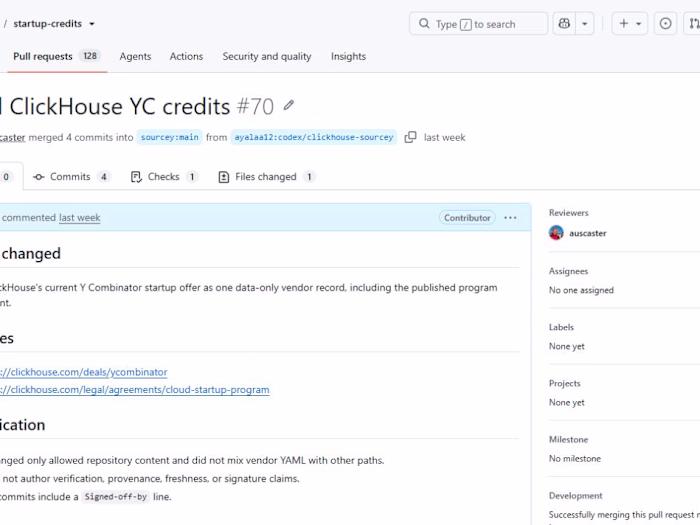Image resolution: width=700 pixels, height=525 pixels.
Task: Click the search magnifier icon
Action: 424,24
